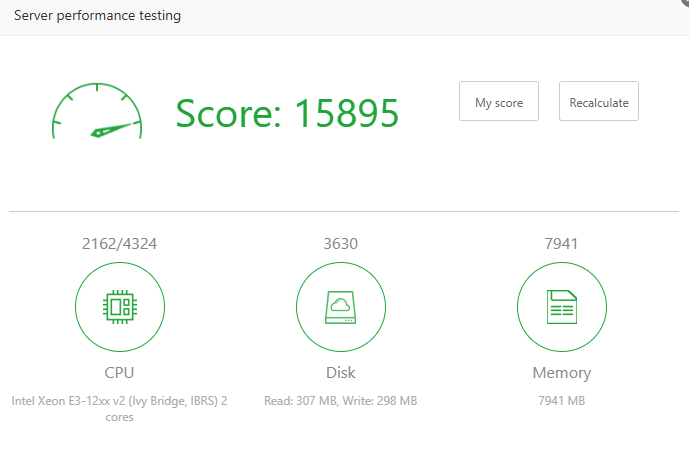Click the 7941 MB memory size text
Screen dimensions: 689x458
(561, 401)
